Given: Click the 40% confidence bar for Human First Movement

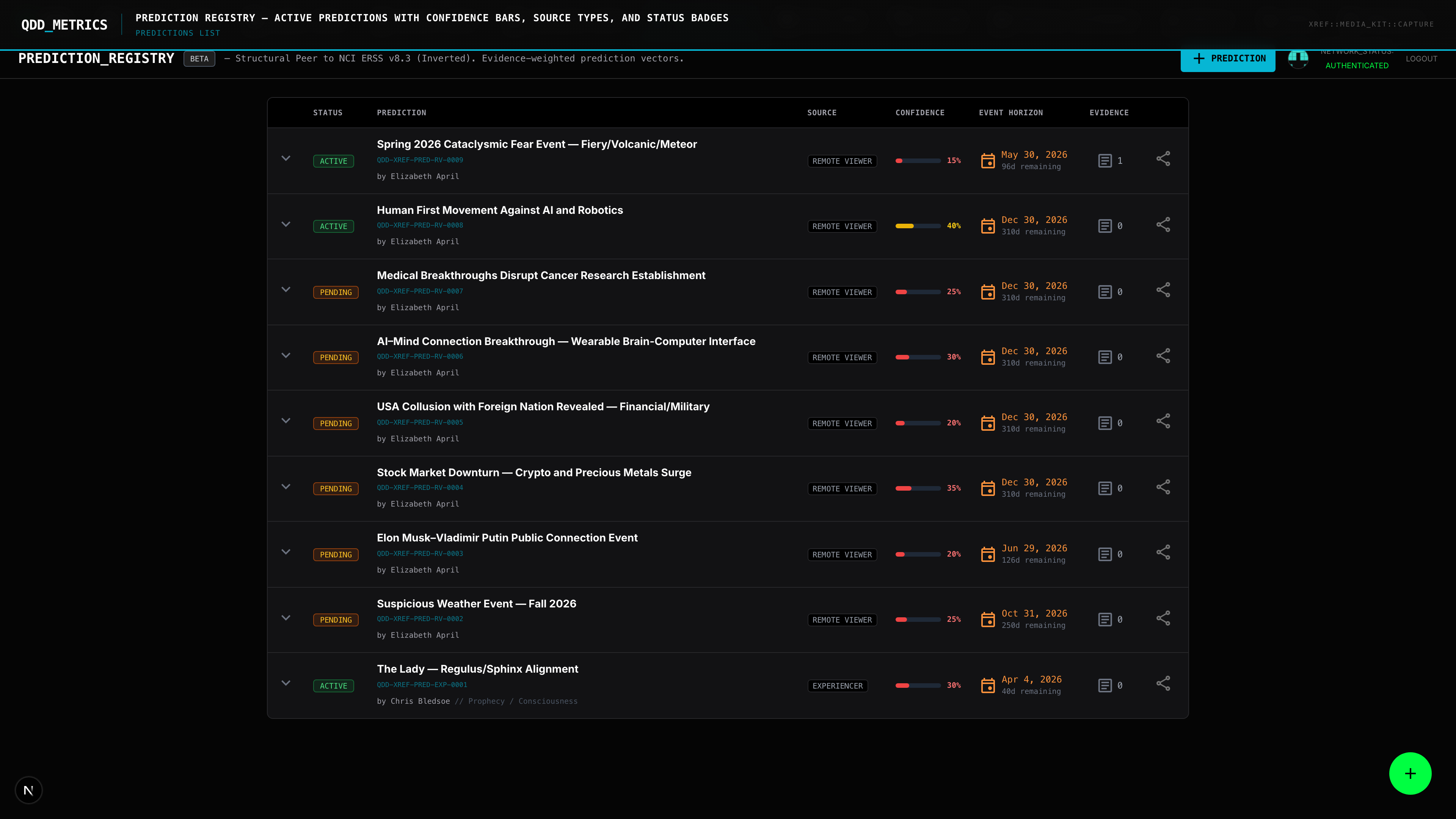Looking at the screenshot, I should 918,226.
